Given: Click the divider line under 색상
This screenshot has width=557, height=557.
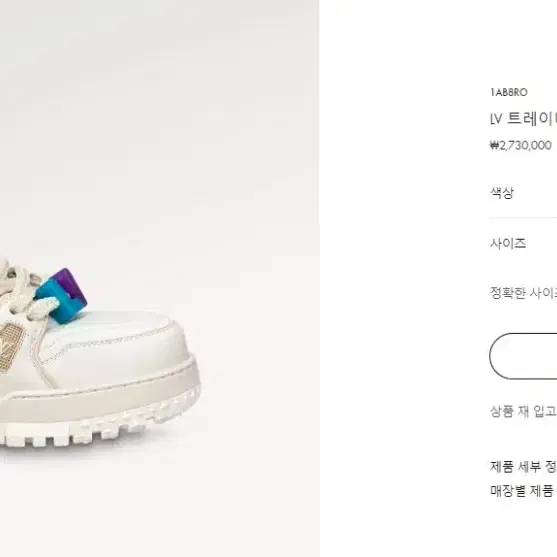Looking at the screenshot, I should [523, 217].
